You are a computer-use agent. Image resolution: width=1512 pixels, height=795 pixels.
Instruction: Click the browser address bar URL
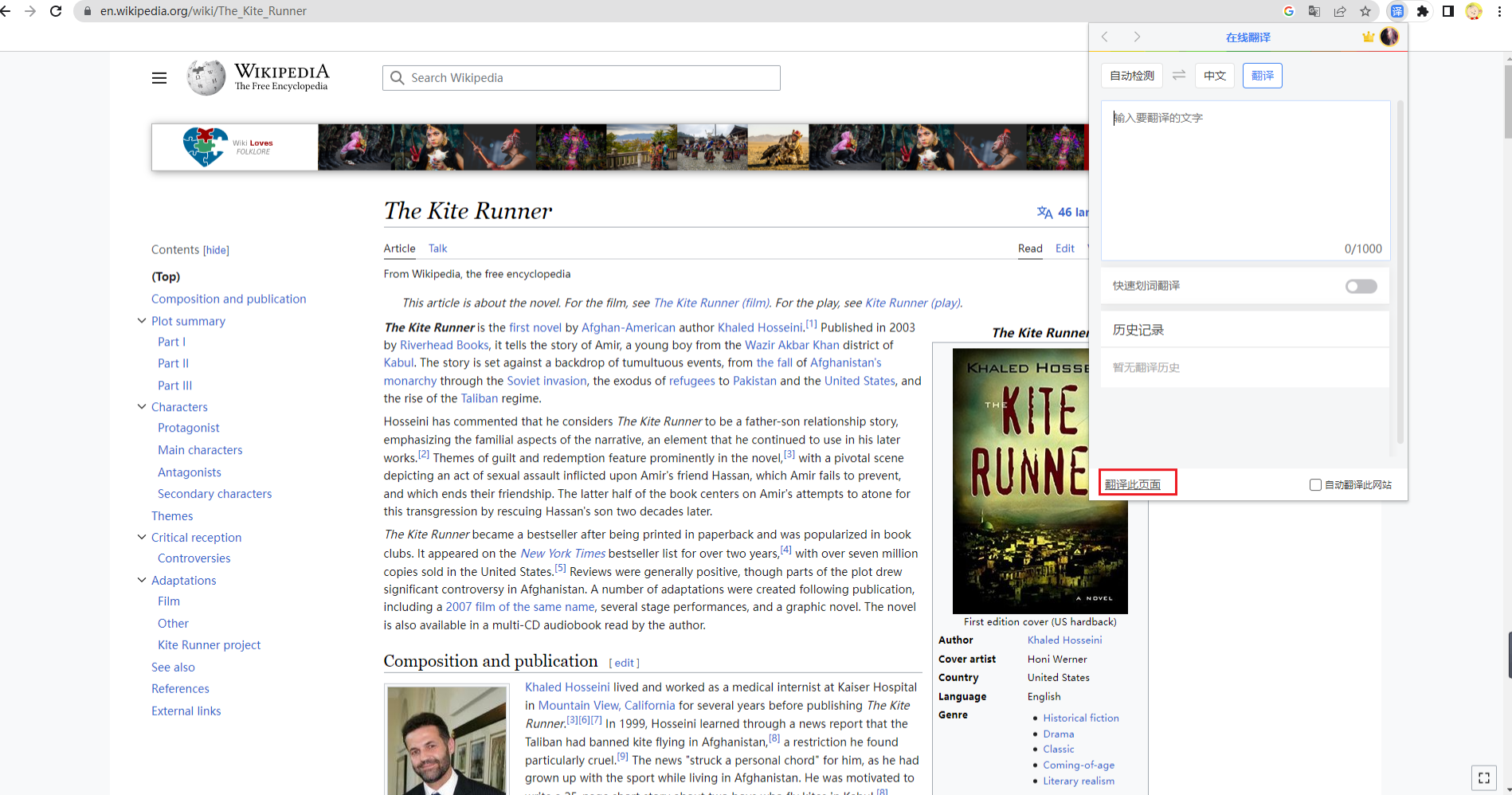(x=203, y=11)
